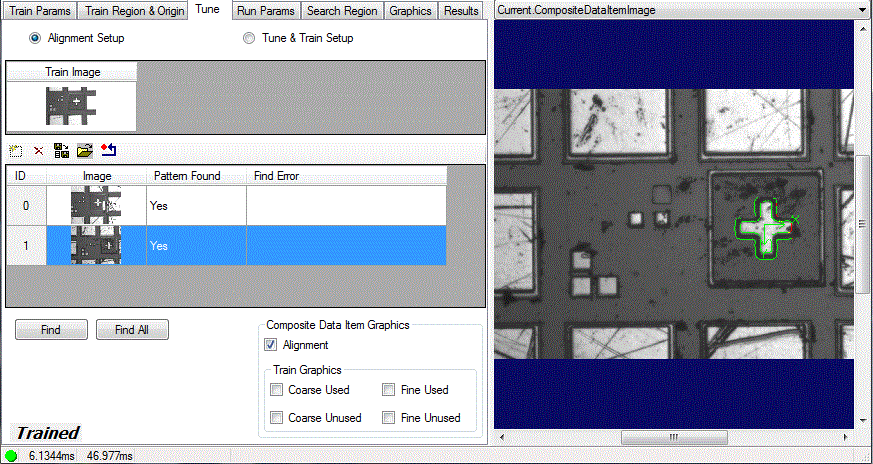Click the 6.1344ms timing in status bar

coord(52,456)
